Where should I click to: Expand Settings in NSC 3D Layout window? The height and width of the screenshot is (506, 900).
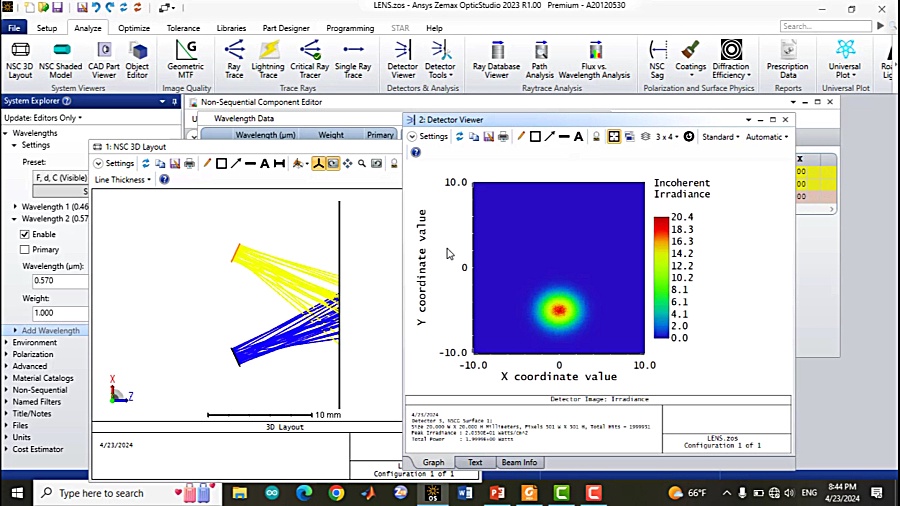tap(114, 164)
